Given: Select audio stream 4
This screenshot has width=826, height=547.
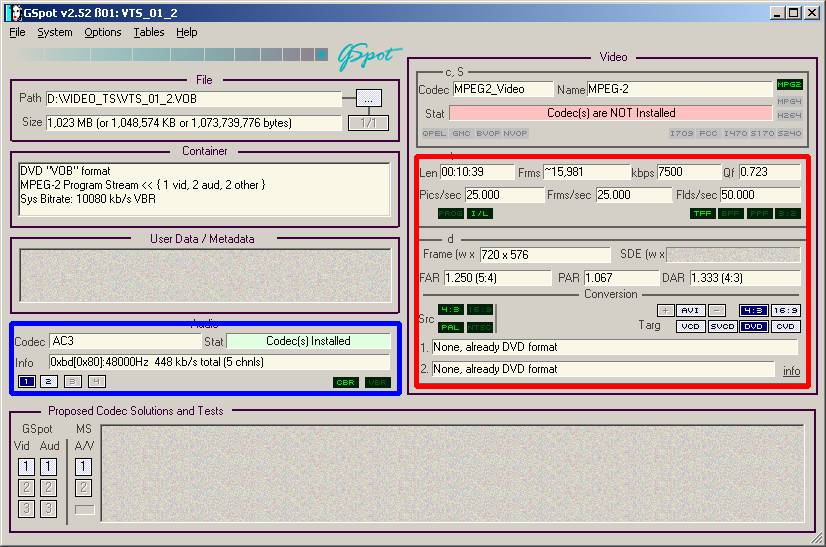Looking at the screenshot, I should pyautogui.click(x=96, y=382).
